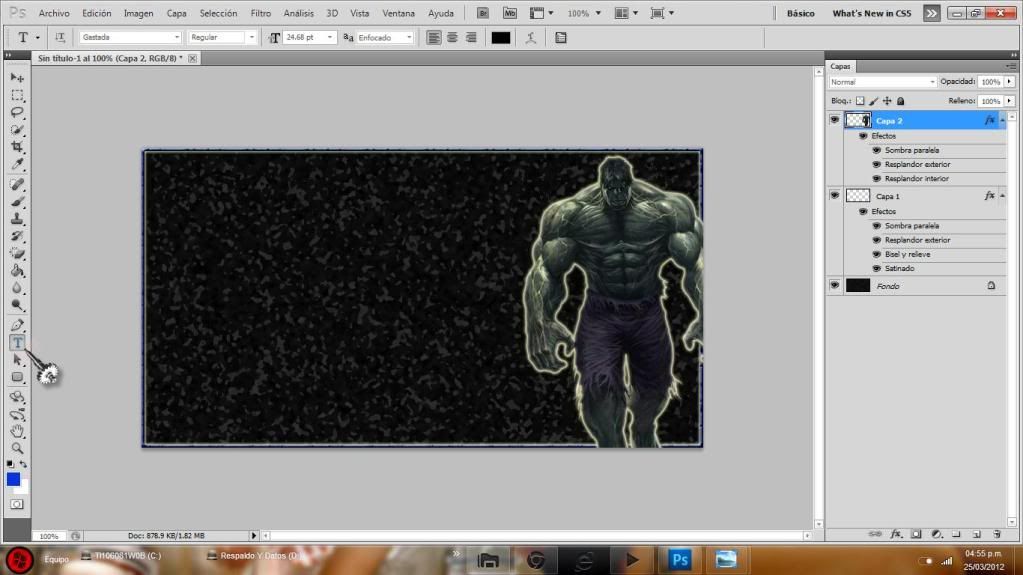The height and width of the screenshot is (575, 1023).
Task: Select the 3D Object Rotate tool
Action: tap(17, 397)
